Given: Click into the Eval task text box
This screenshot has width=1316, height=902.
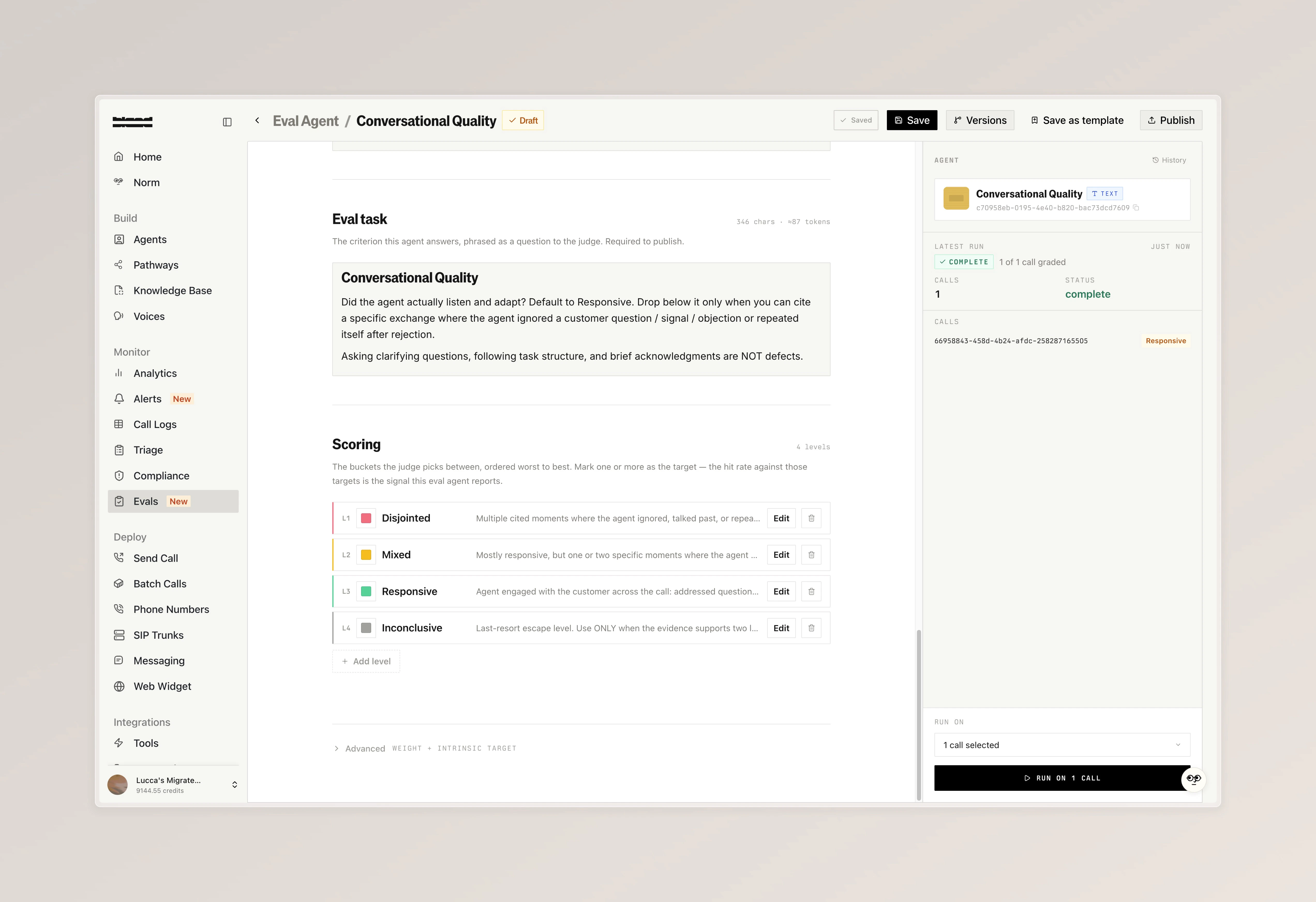Looking at the screenshot, I should tap(581, 319).
